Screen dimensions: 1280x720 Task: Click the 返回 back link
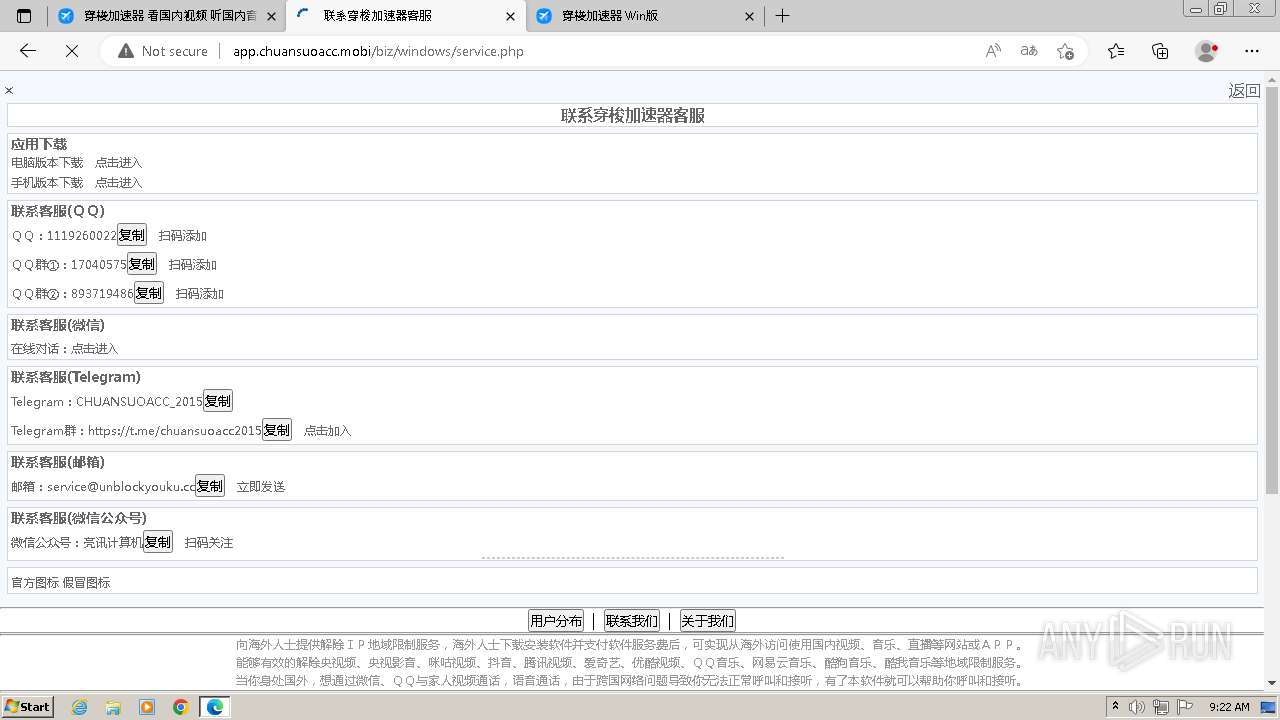tap(1244, 91)
